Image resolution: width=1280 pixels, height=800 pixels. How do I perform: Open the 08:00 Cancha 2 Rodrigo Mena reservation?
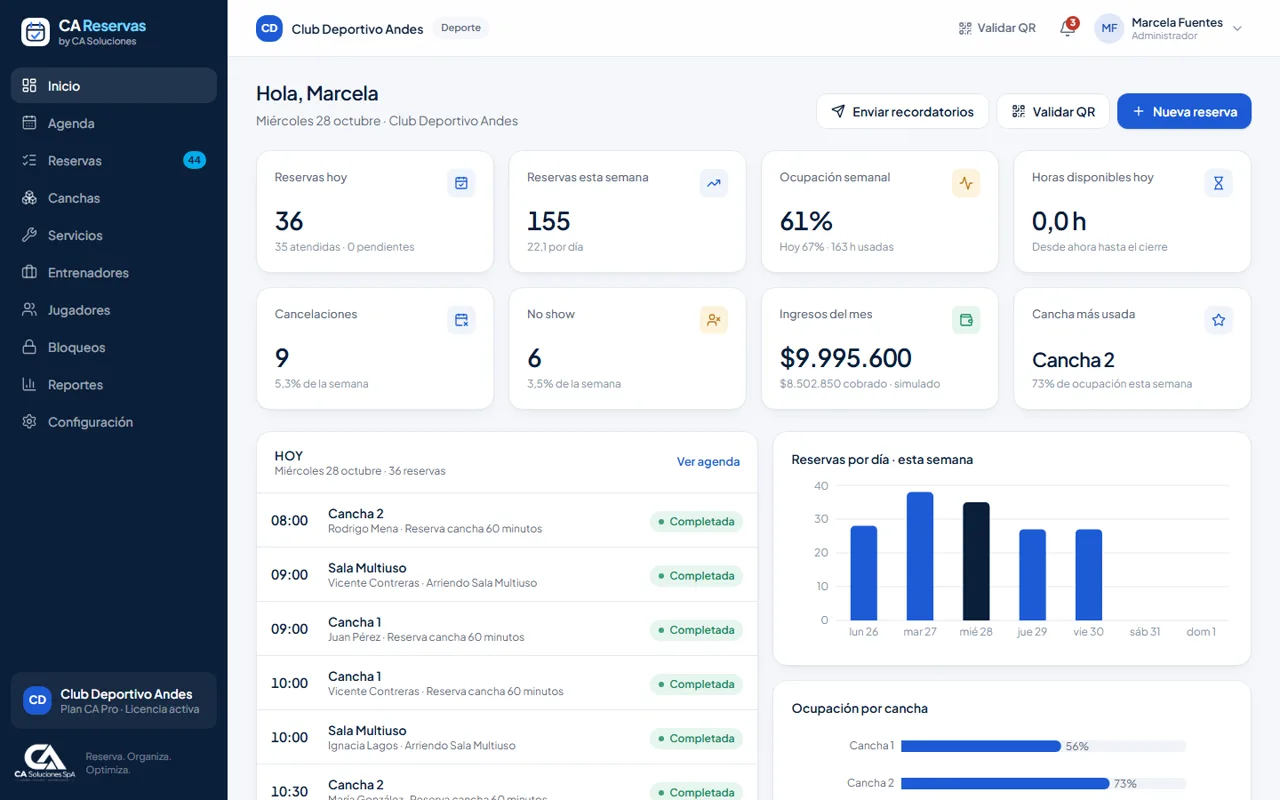pos(507,520)
